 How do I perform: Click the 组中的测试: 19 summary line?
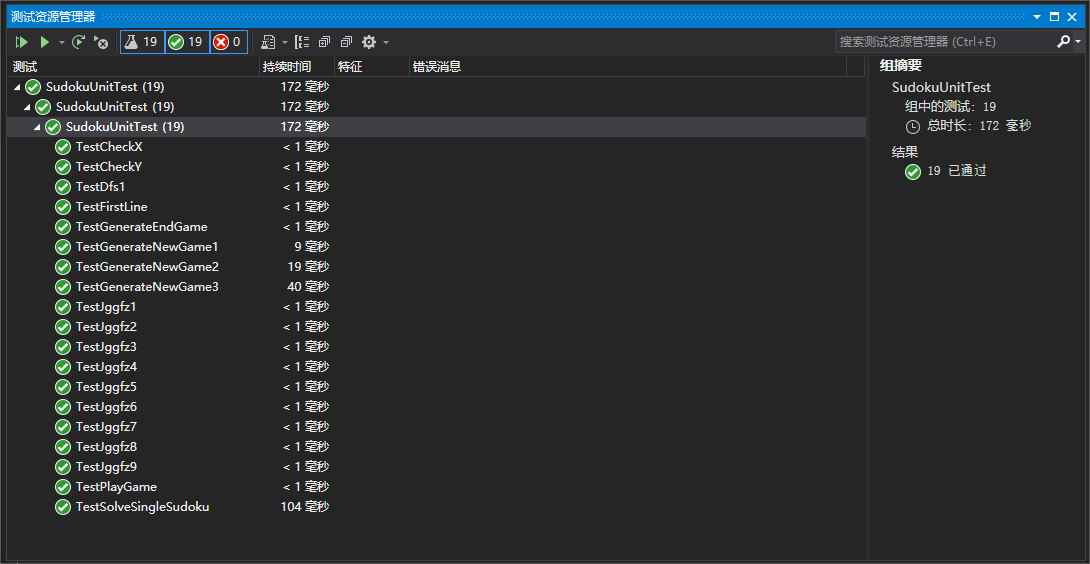[x=950, y=107]
